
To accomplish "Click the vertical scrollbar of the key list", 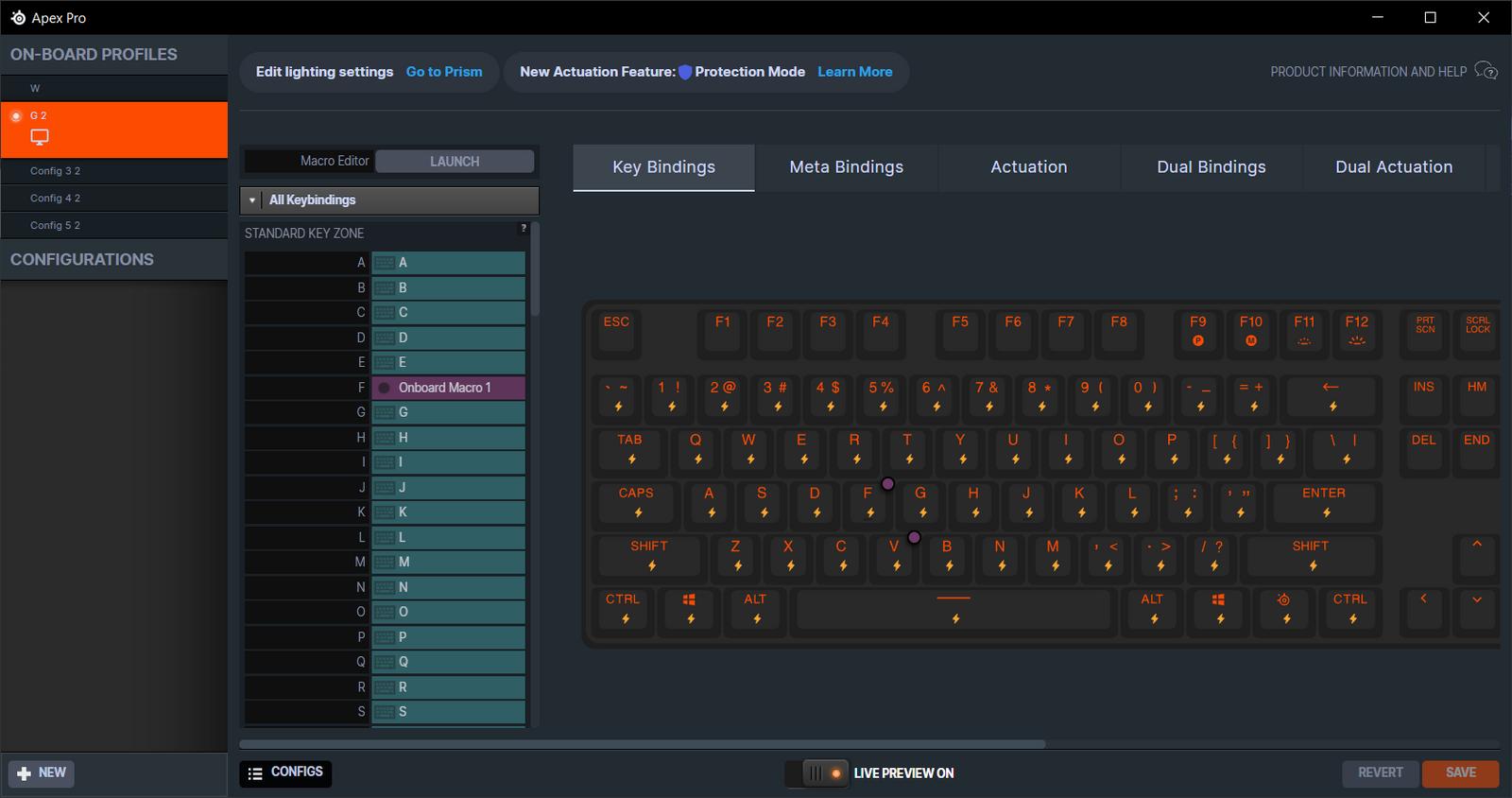I will point(535,269).
